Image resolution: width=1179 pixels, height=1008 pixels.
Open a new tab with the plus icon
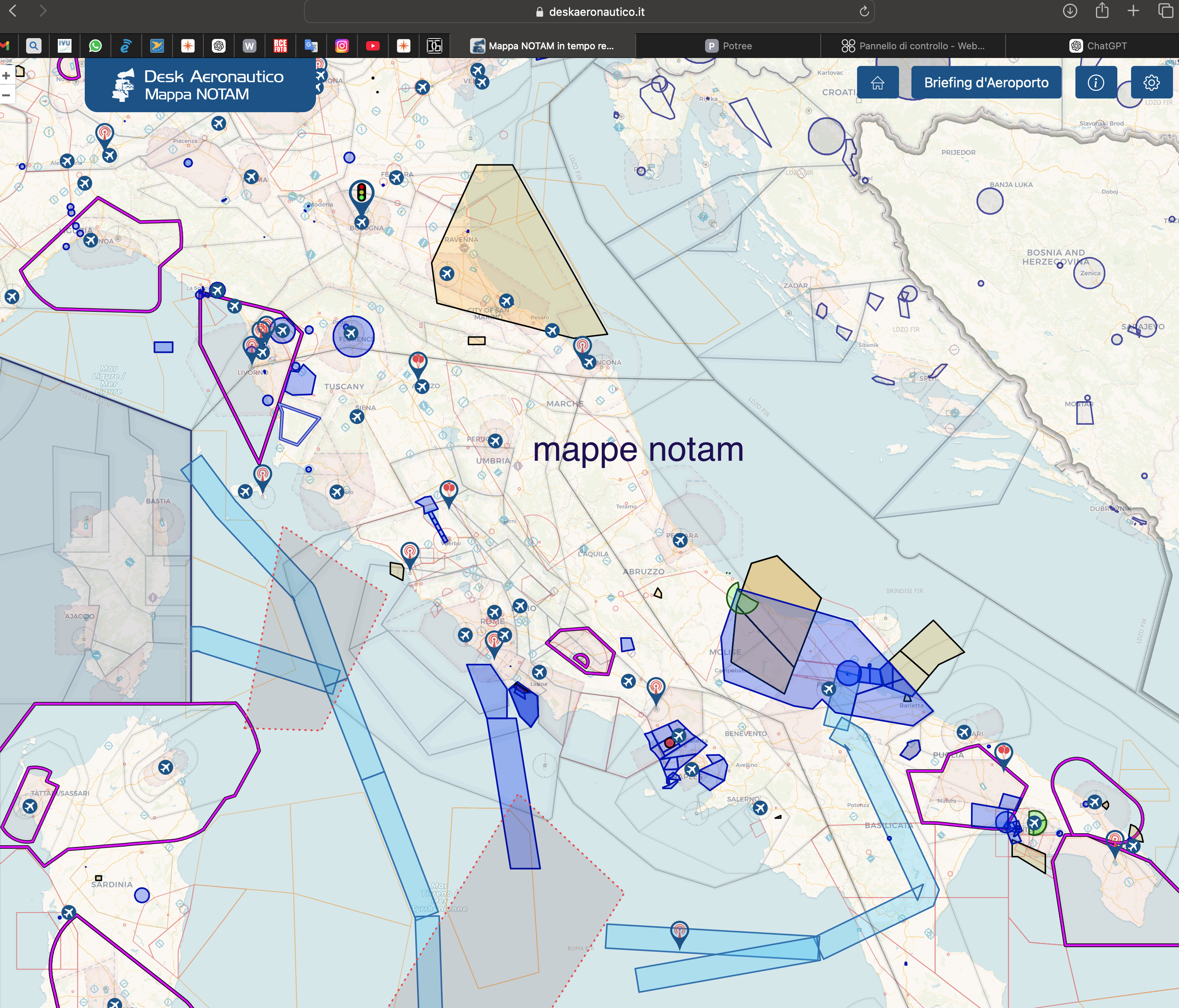(x=1134, y=11)
